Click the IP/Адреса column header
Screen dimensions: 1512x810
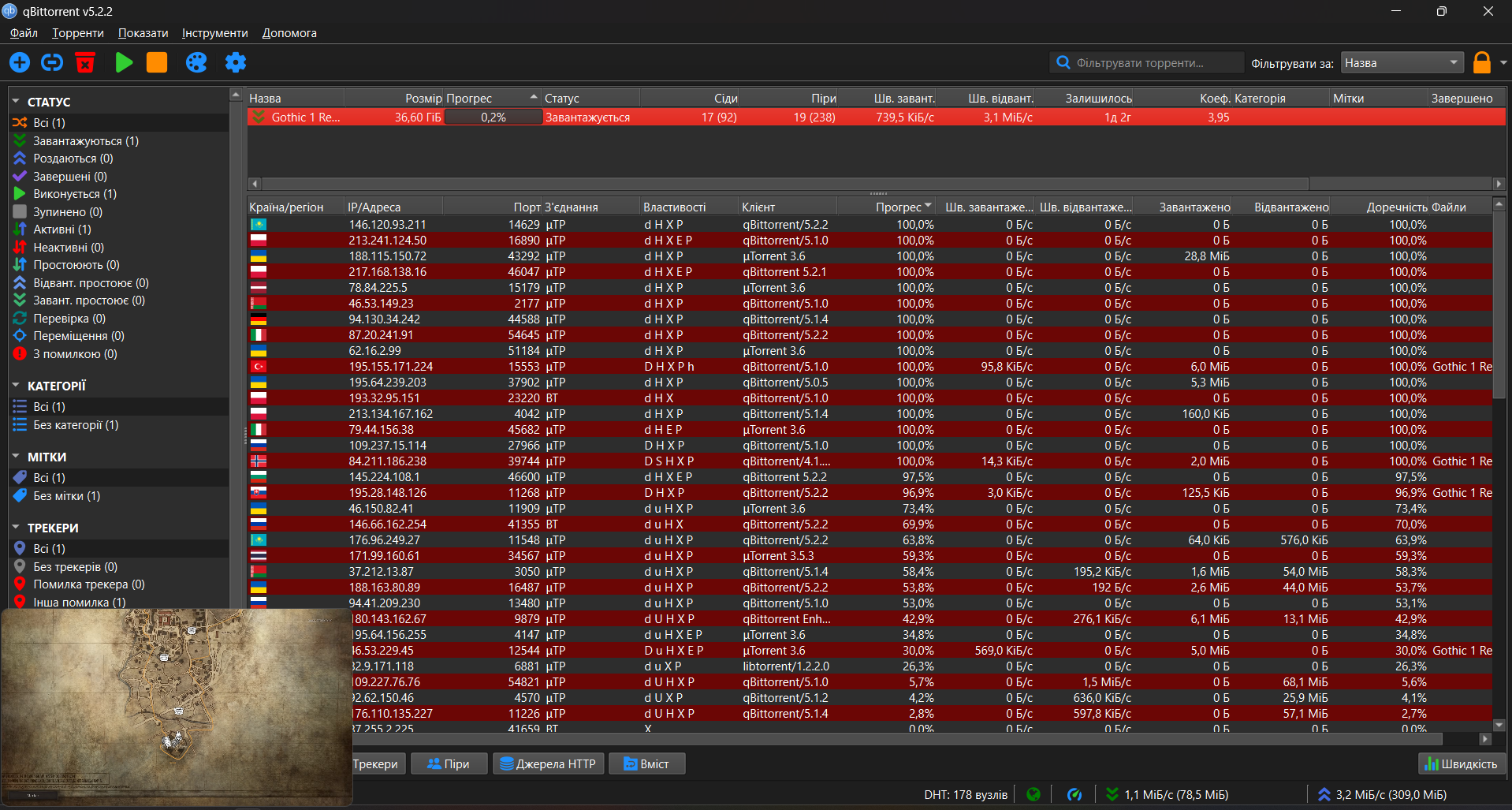(394, 207)
